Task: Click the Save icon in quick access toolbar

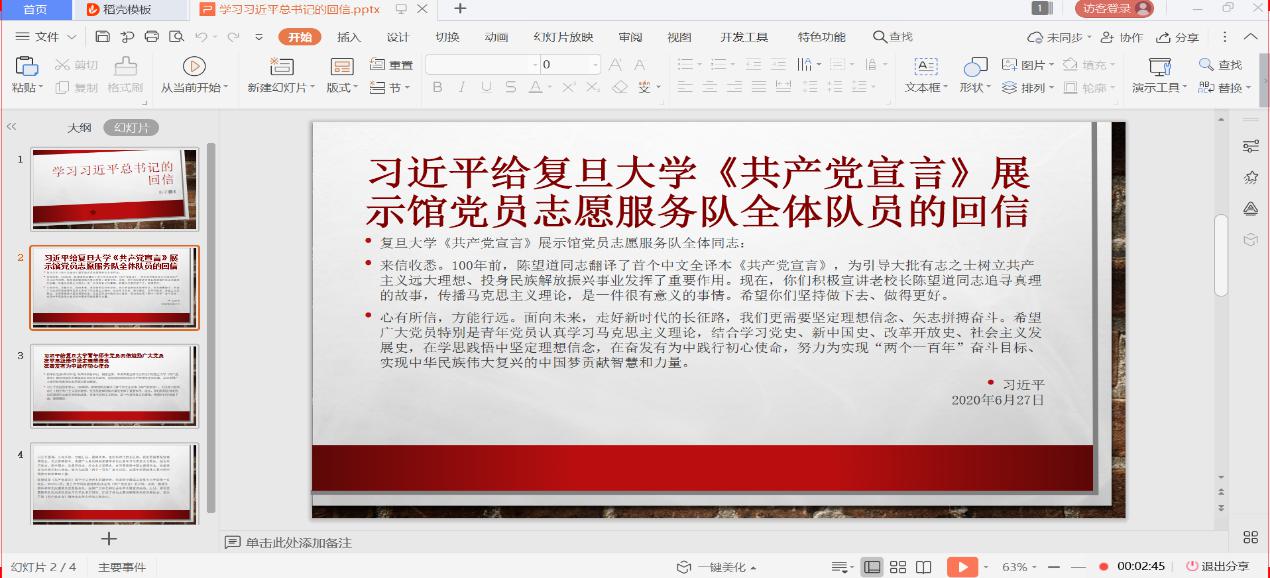Action: [103, 37]
